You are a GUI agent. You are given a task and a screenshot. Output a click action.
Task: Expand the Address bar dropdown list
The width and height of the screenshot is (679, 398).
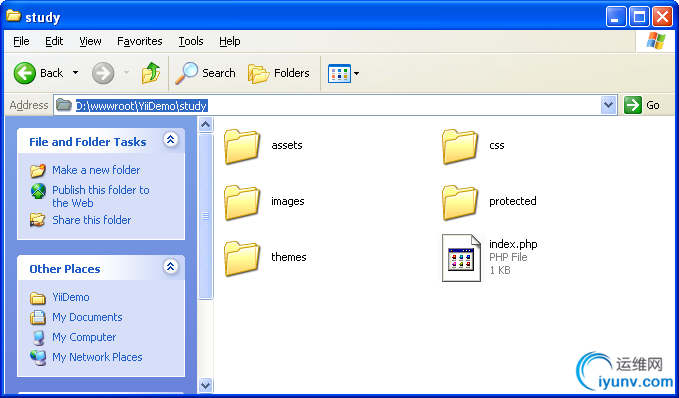pos(608,105)
